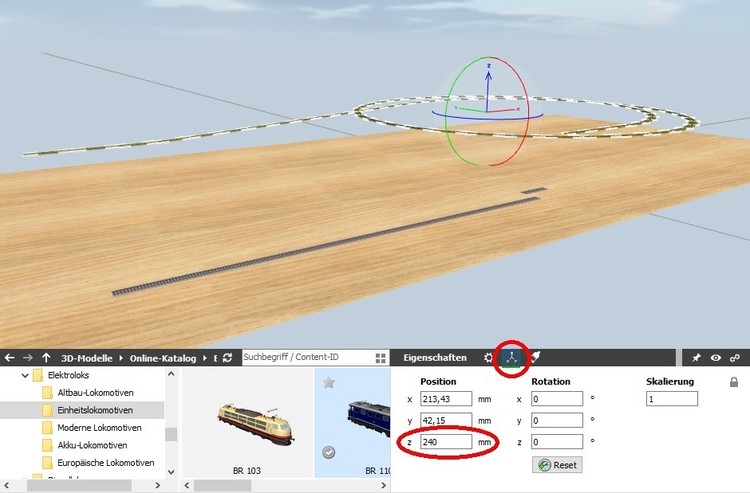Edit the Position x value 213,43
The image size is (750, 493).
coord(446,399)
